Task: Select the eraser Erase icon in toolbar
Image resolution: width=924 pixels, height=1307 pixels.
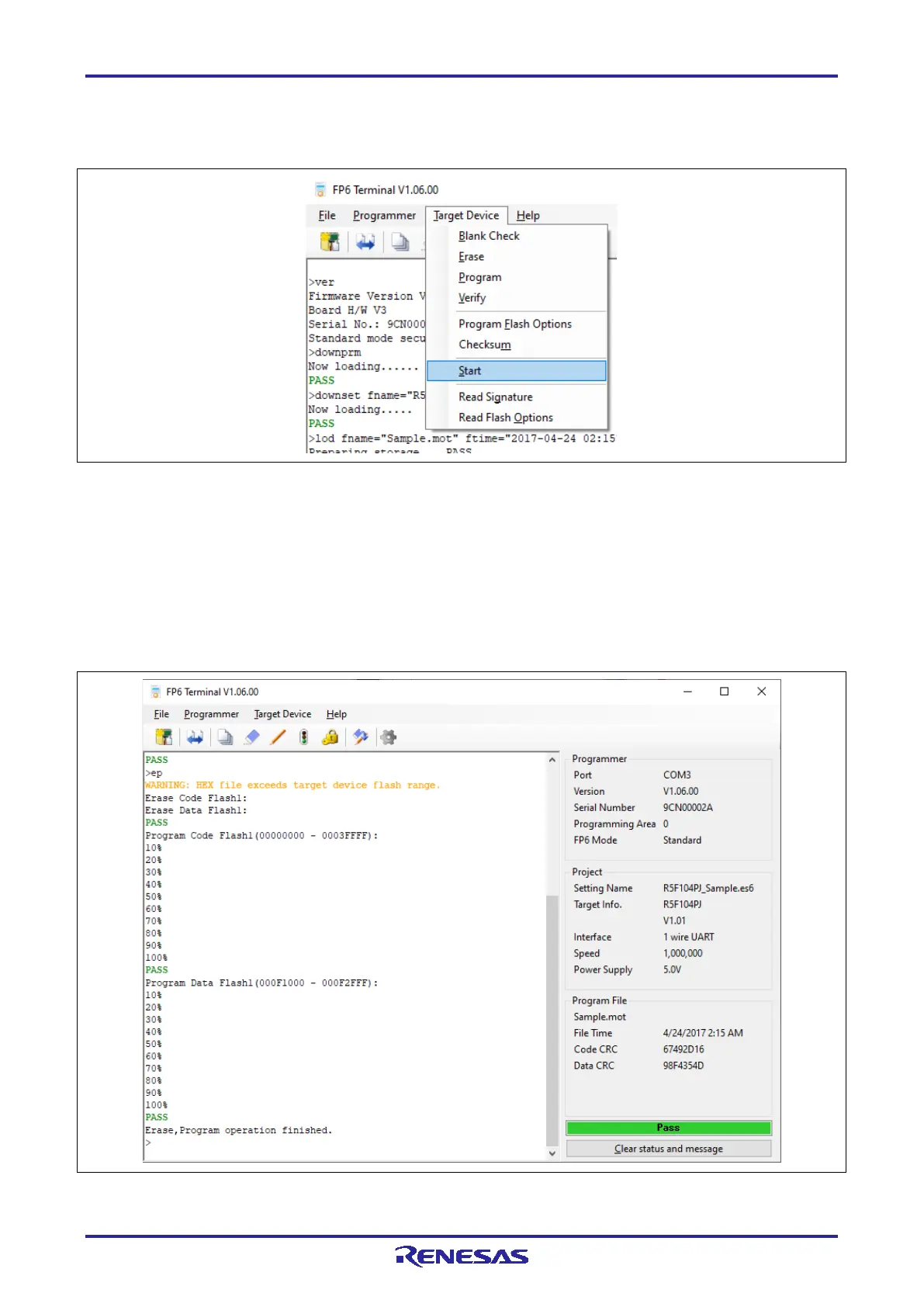Action: click(x=251, y=737)
